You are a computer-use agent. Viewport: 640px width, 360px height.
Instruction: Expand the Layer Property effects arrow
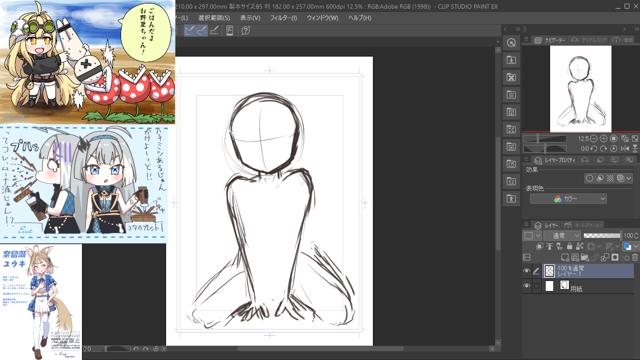629,179
